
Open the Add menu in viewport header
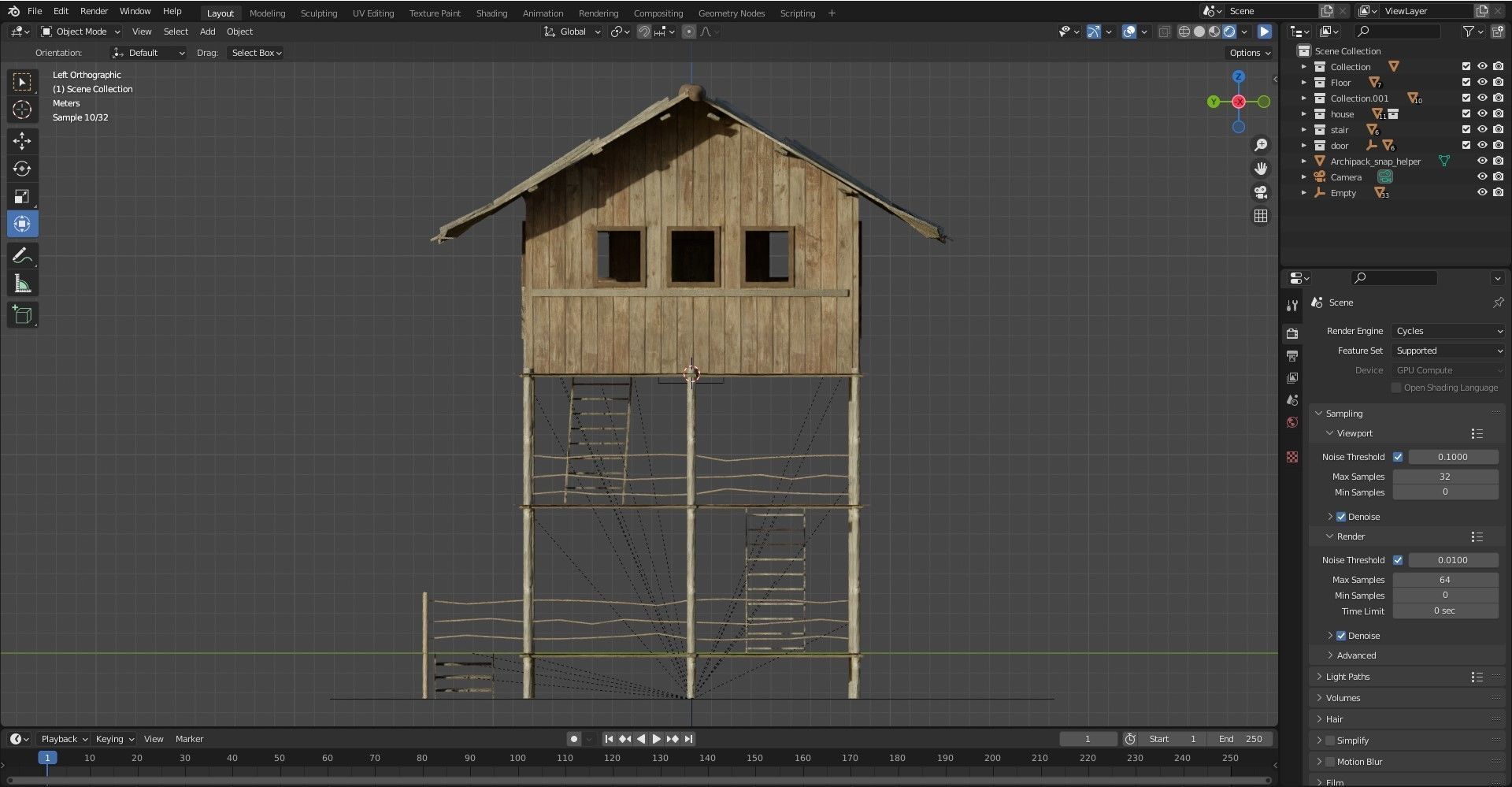tap(207, 32)
